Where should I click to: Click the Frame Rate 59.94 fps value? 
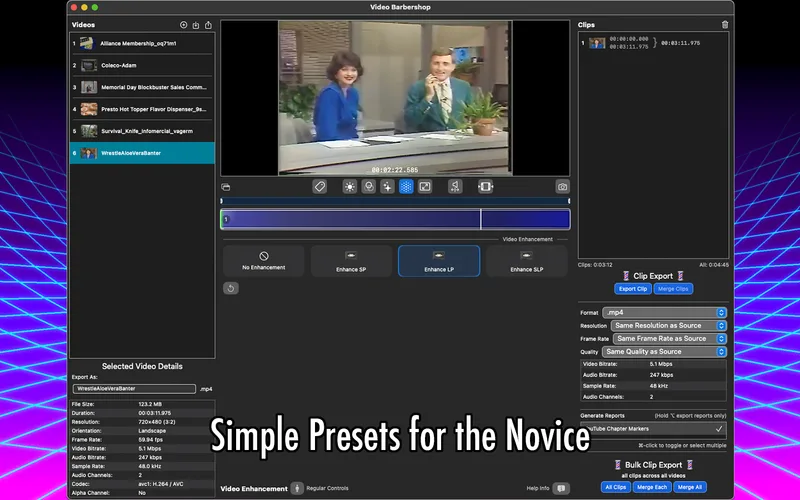point(151,440)
